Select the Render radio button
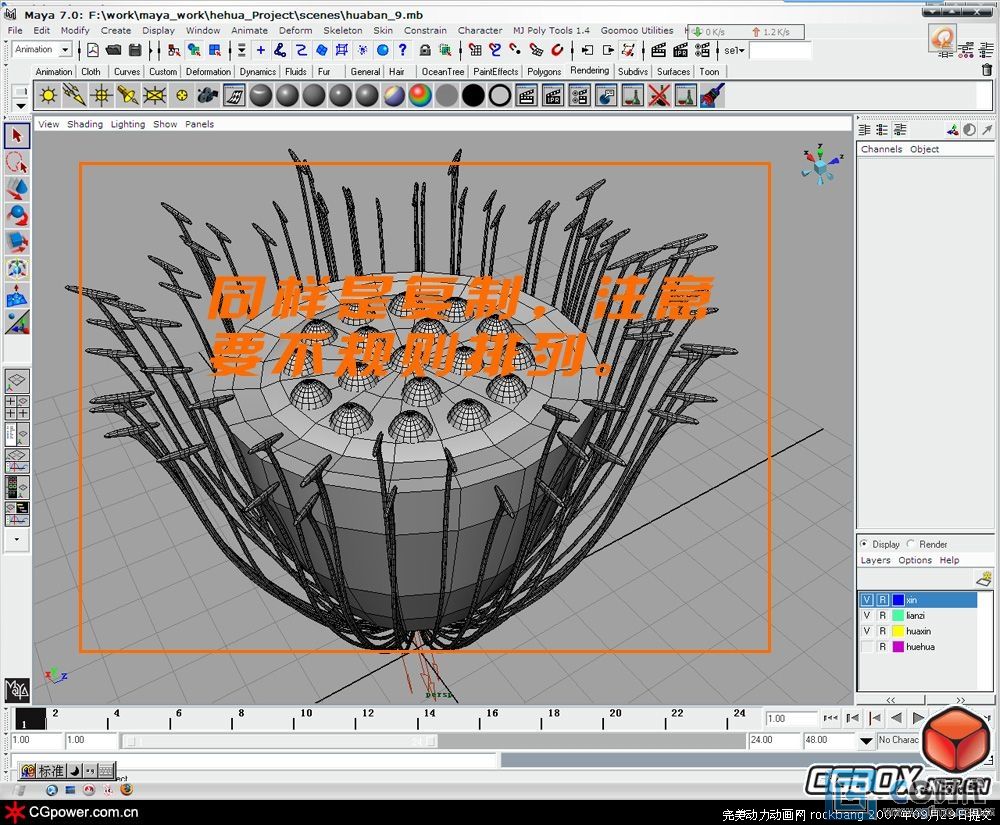This screenshot has width=1000, height=825. (911, 544)
